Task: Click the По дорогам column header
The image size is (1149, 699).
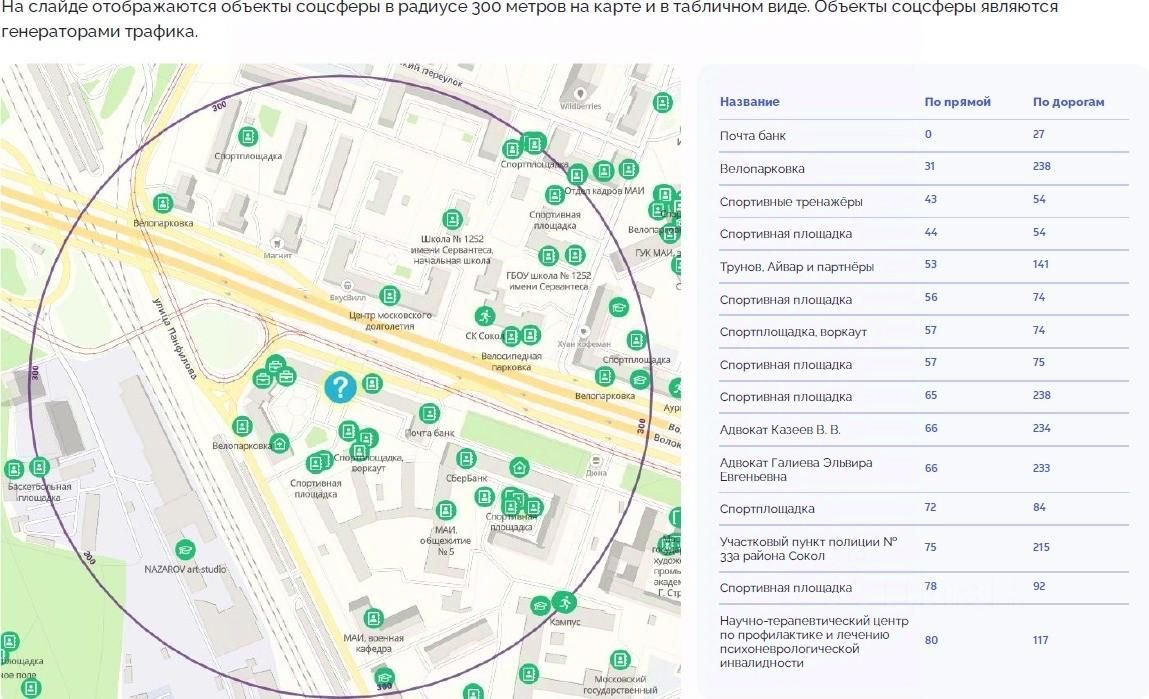Action: tap(1068, 102)
